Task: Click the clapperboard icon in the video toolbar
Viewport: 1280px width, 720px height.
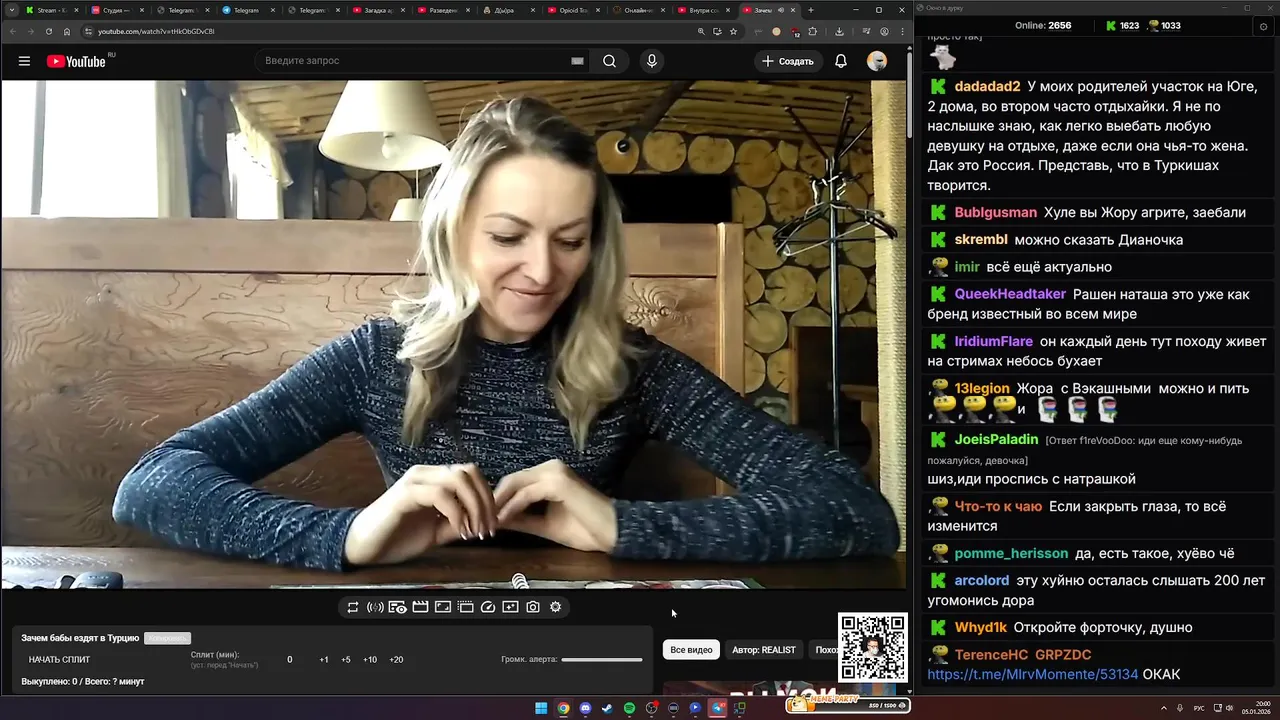Action: click(x=420, y=607)
